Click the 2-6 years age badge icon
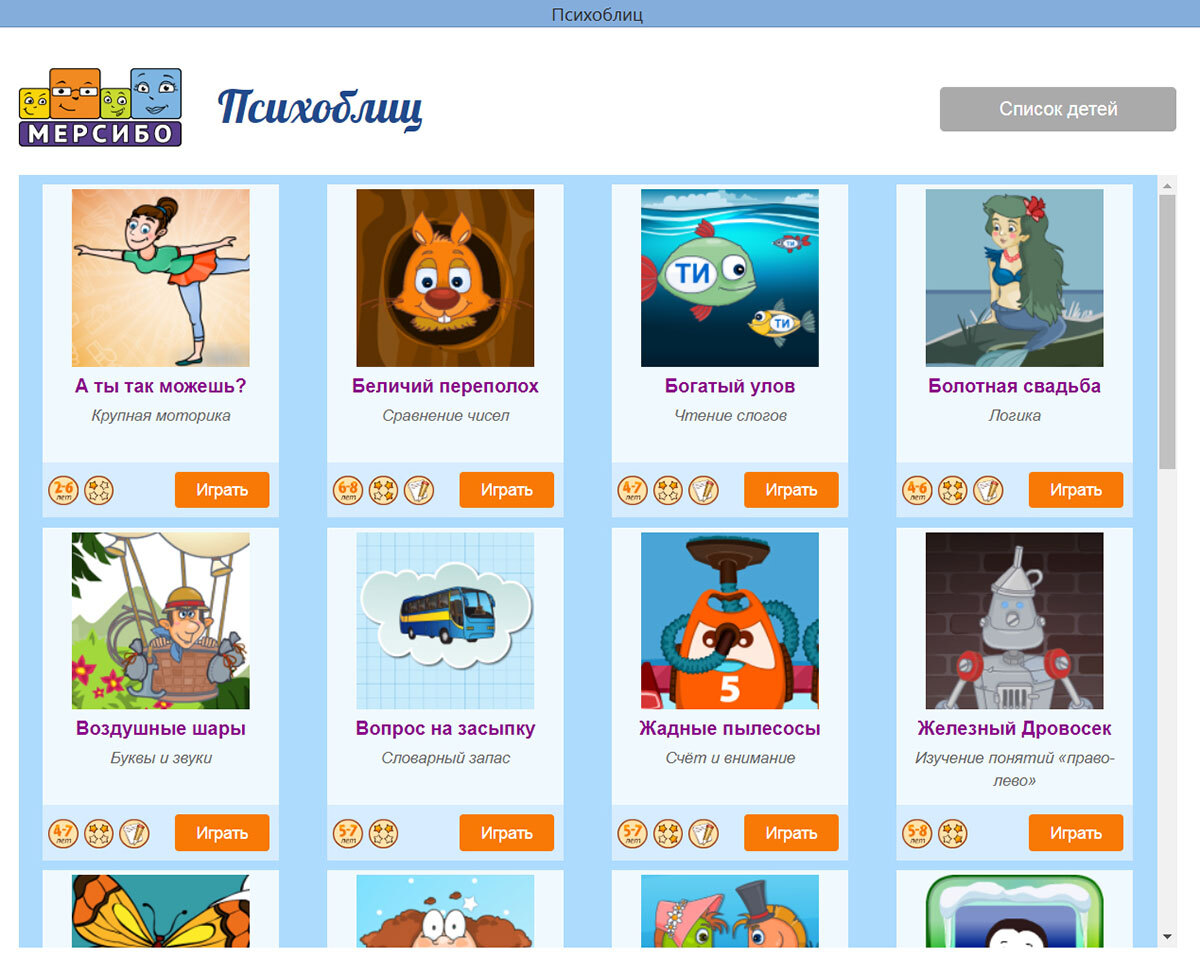 coord(63,490)
